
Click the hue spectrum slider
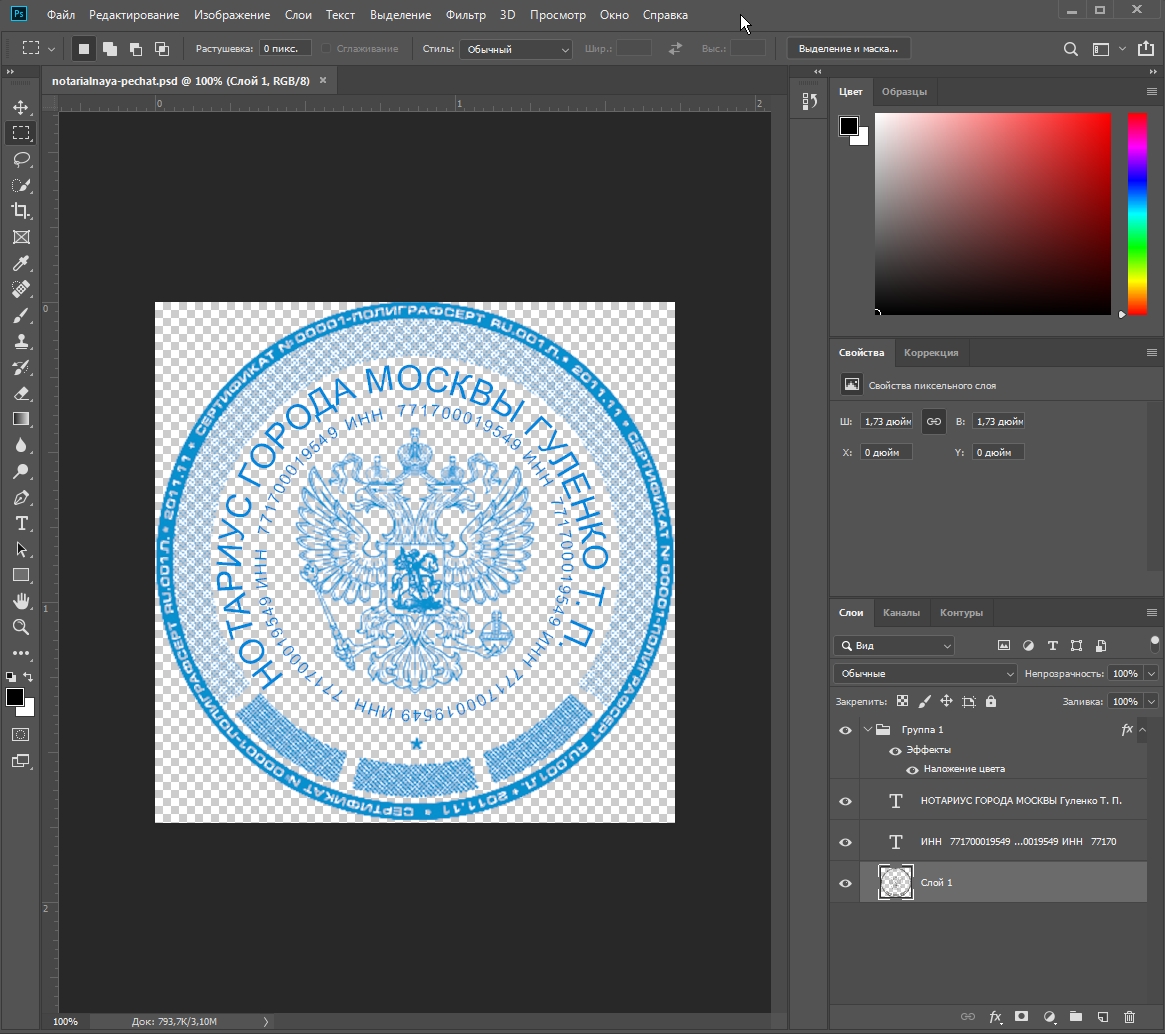point(1138,214)
